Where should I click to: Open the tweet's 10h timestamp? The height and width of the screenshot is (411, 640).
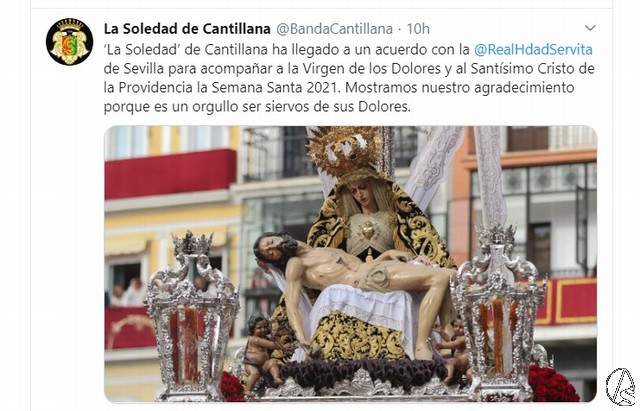coord(418,29)
